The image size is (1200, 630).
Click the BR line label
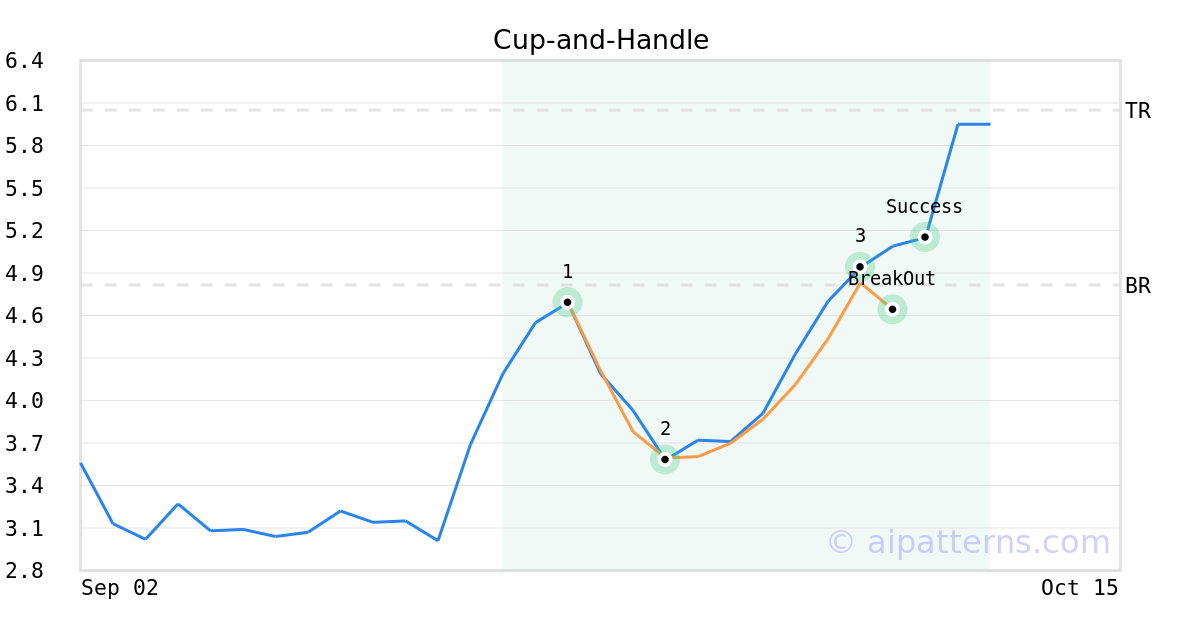click(x=1137, y=286)
